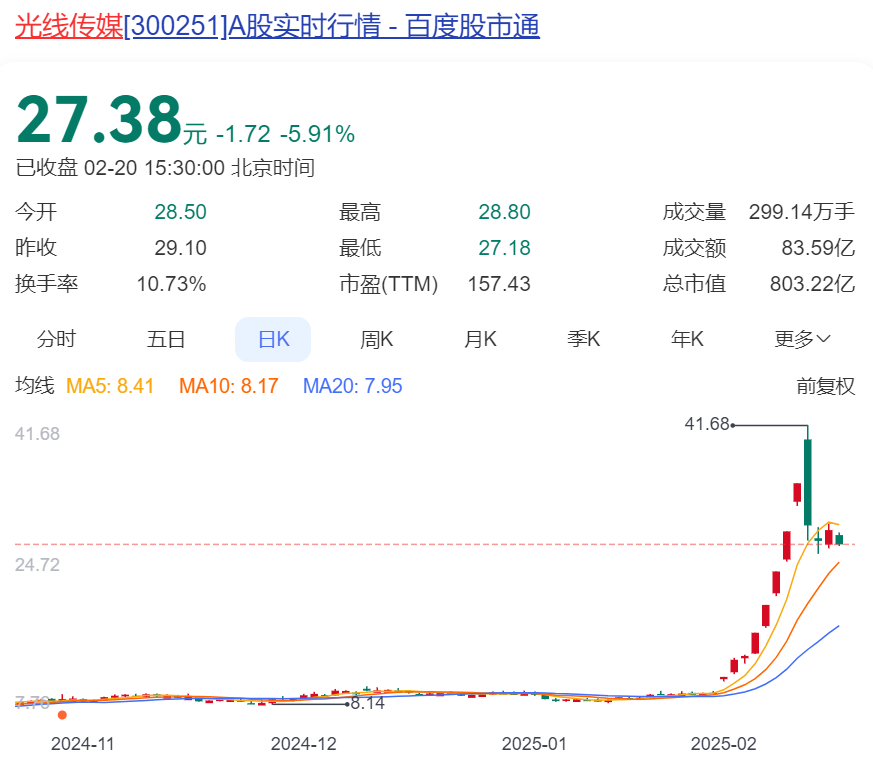The image size is (873, 771).
Task: Select the 月K chart tab
Action: (x=480, y=339)
